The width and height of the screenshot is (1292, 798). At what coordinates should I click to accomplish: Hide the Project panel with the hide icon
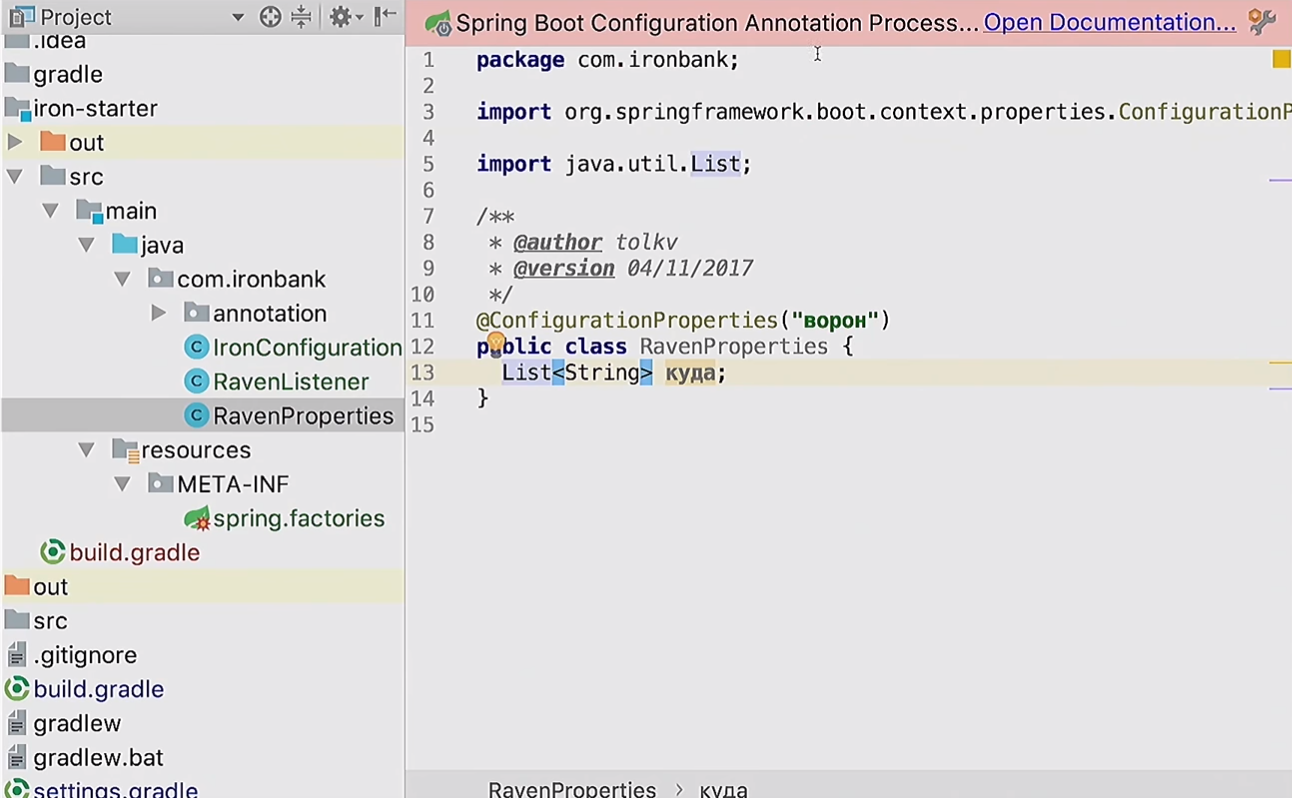(x=385, y=17)
